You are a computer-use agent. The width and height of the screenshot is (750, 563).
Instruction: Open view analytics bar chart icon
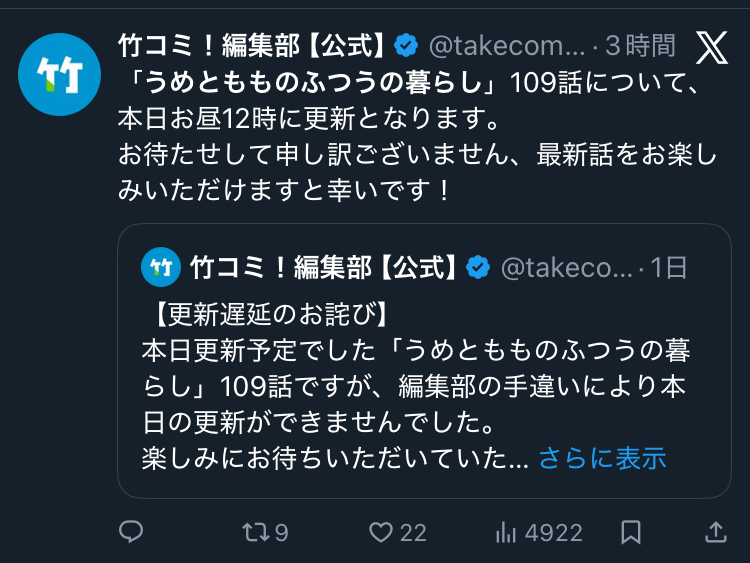[505, 532]
